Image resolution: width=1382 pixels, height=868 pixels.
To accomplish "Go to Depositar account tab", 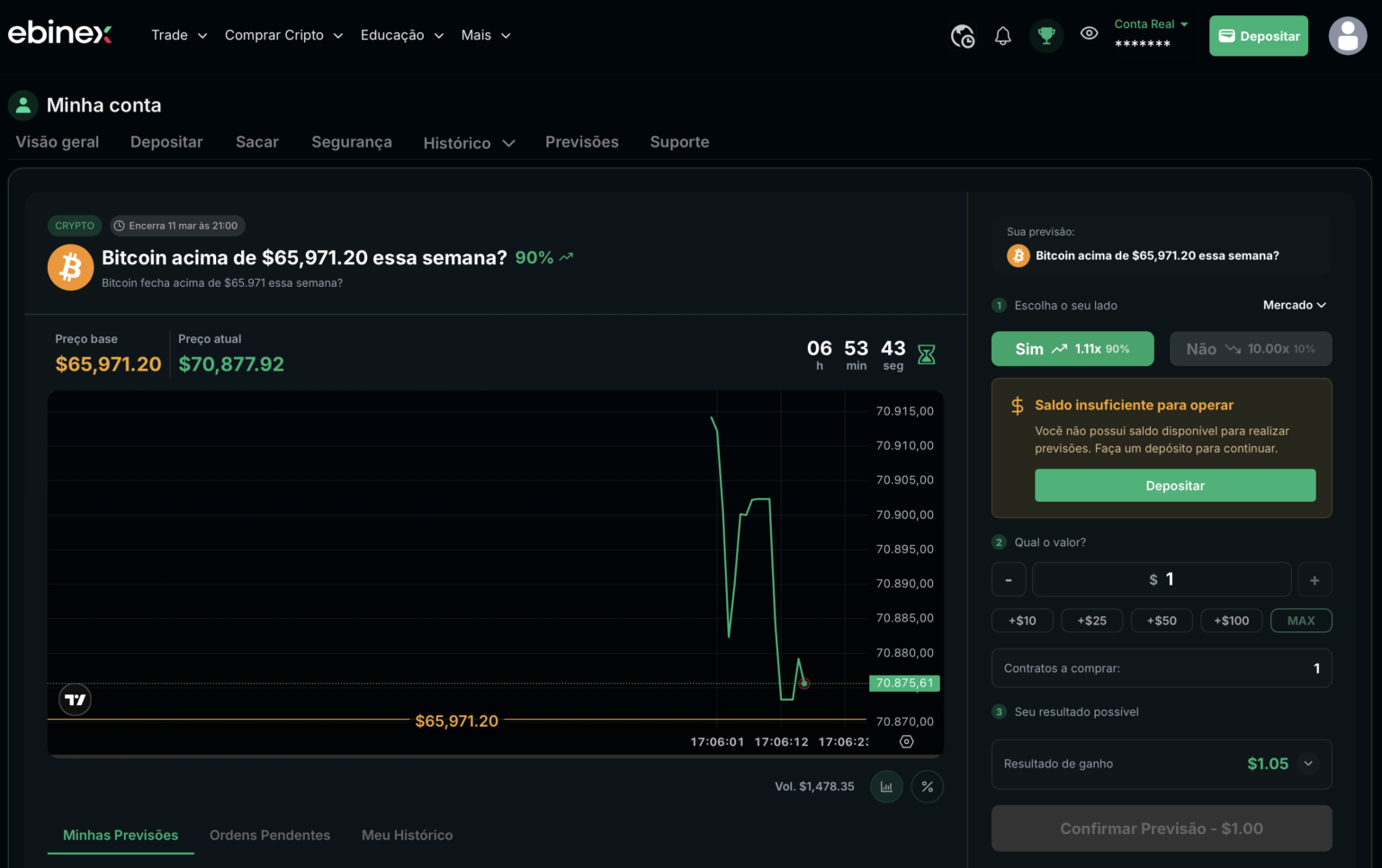I will coord(166,142).
